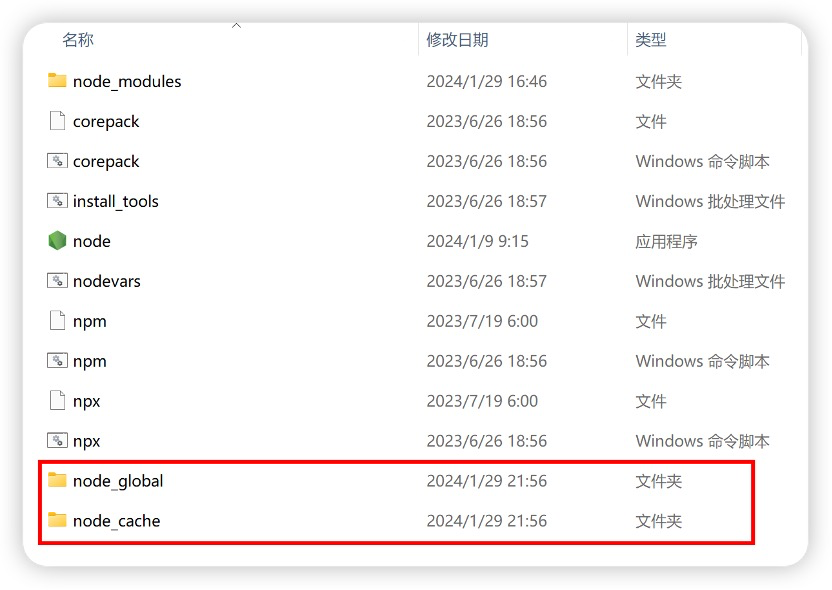Click the plain npm file icon
Image resolution: width=832 pixels, height=590 pixels.
pyautogui.click(x=57, y=320)
